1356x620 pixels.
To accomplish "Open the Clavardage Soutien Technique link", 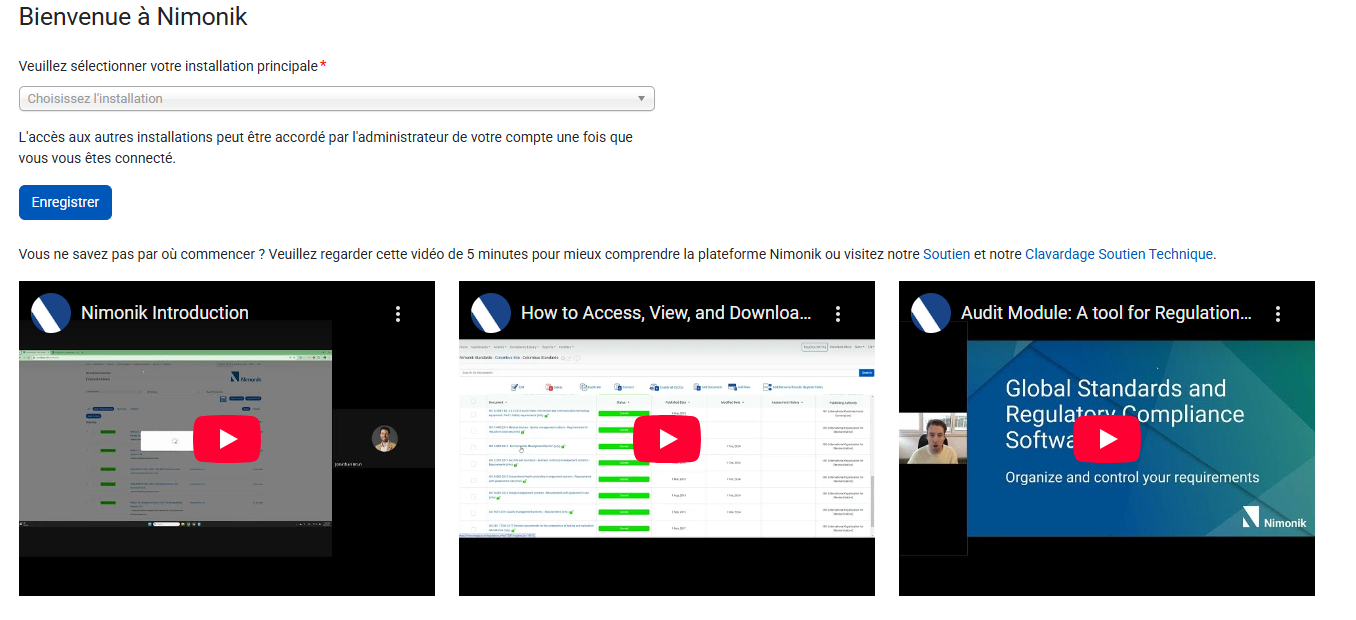I will [x=1119, y=254].
